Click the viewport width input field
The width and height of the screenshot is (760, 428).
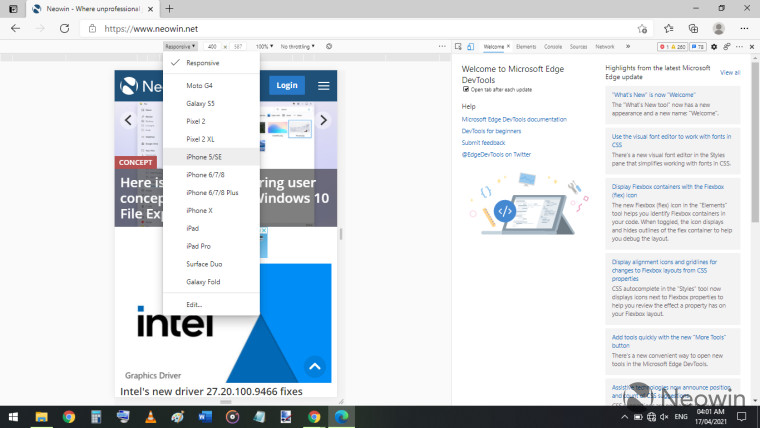[x=212, y=47]
